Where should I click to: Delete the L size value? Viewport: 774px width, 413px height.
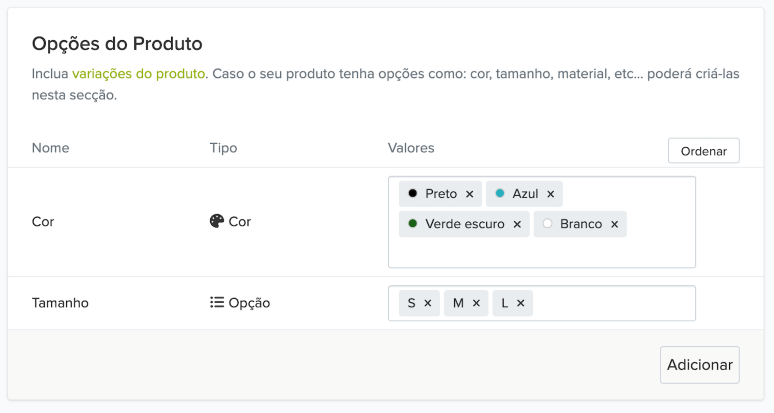coord(520,303)
